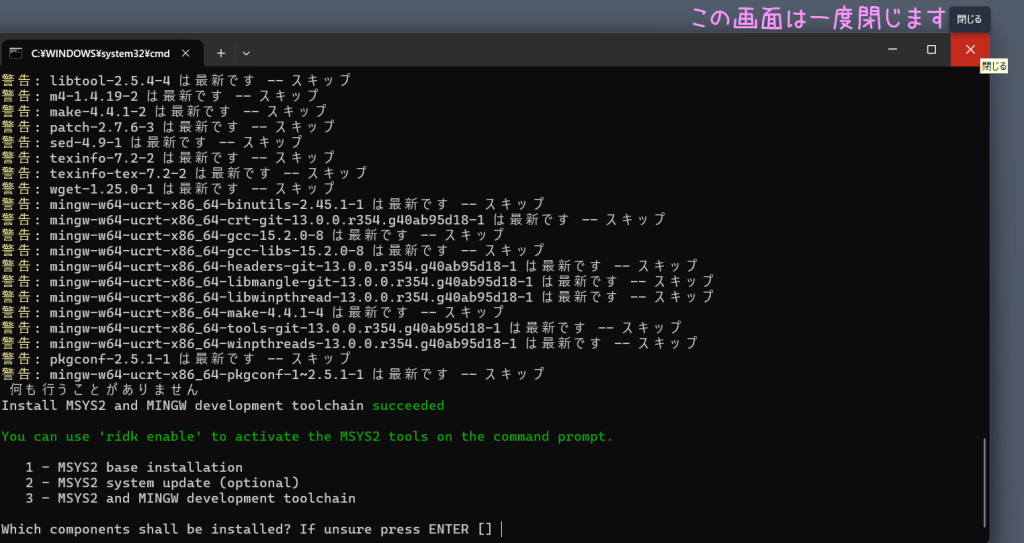Select the C:\WINDOWS\system32\cmd tab
This screenshot has height=543, width=1024.
98,52
